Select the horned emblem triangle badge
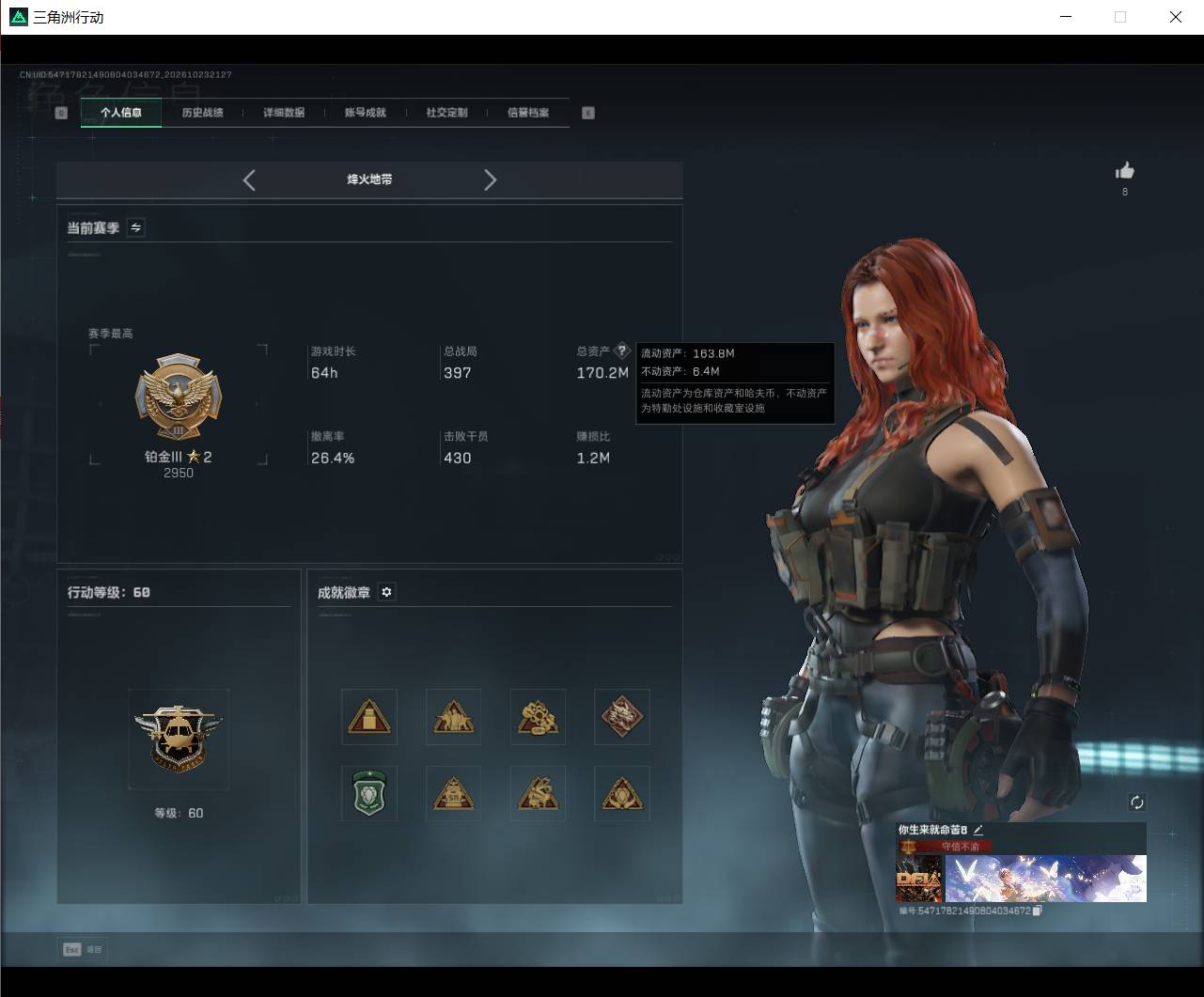This screenshot has width=1204, height=997. tap(622, 793)
